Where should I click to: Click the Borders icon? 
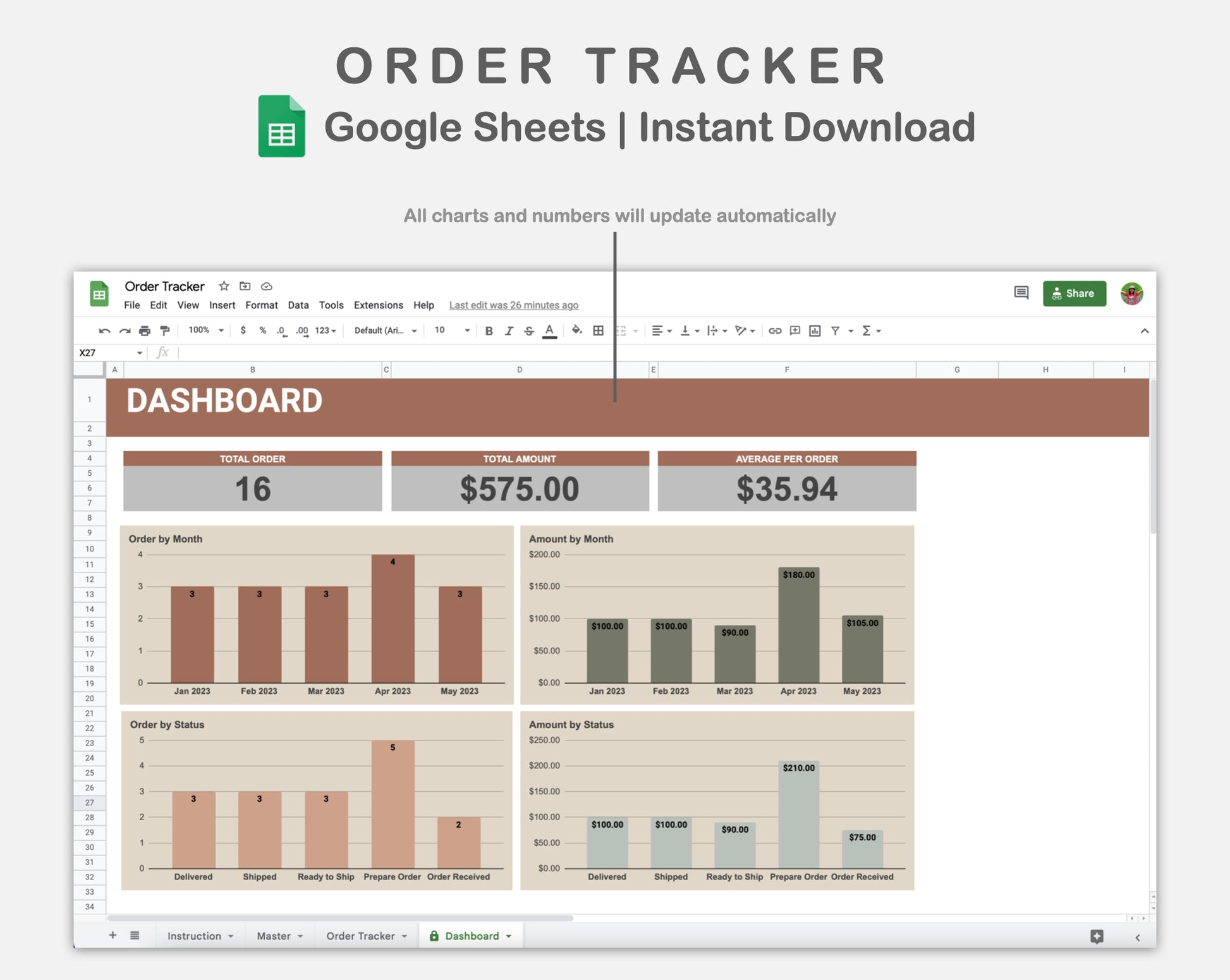[598, 330]
